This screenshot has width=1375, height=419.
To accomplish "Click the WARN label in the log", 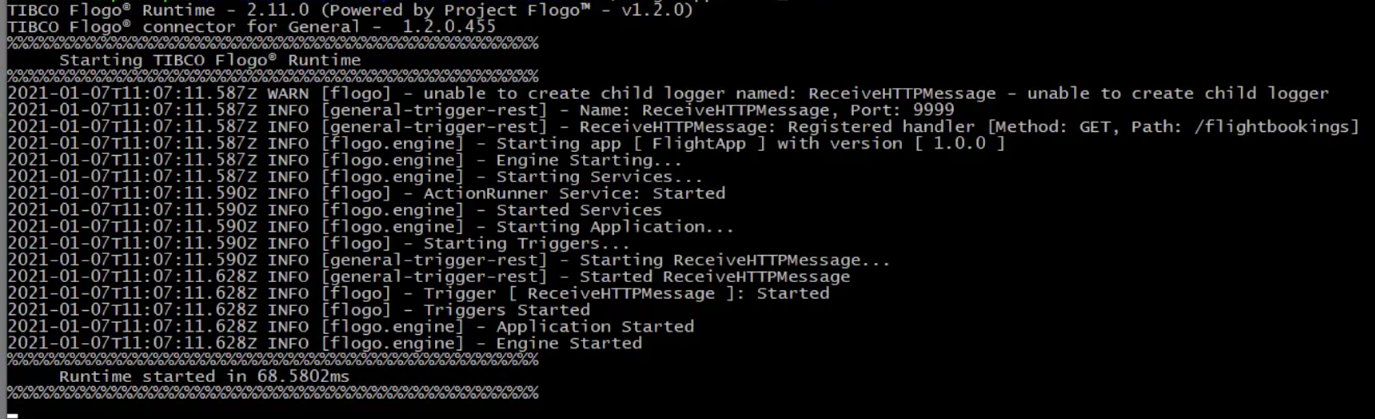I will coord(289,93).
